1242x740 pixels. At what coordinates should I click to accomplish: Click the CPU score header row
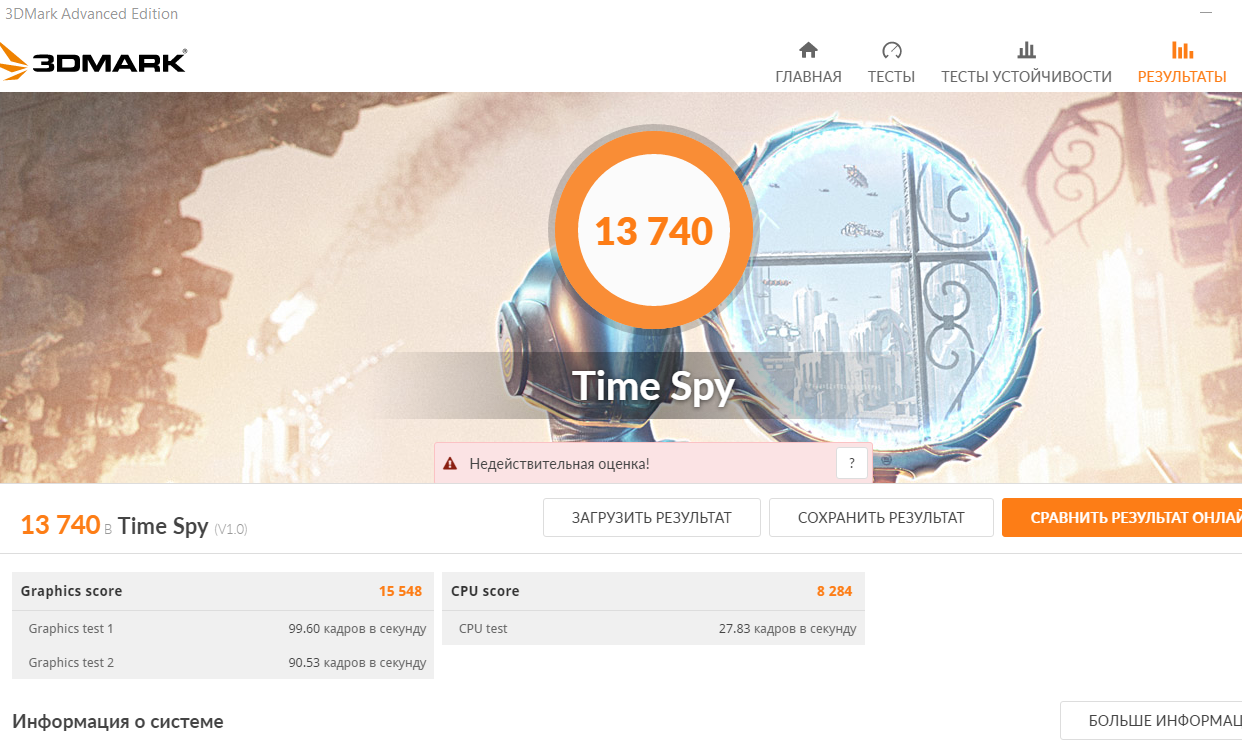pyautogui.click(x=653, y=591)
